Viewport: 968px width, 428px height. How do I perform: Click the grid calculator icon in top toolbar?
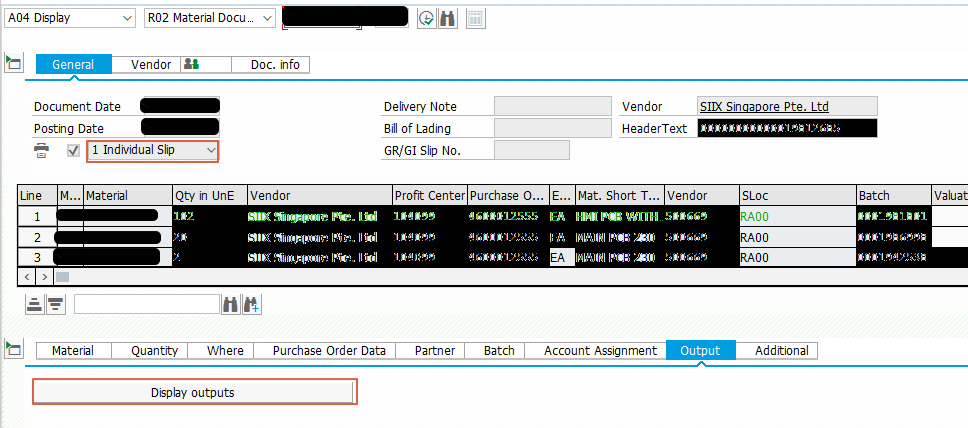475,19
